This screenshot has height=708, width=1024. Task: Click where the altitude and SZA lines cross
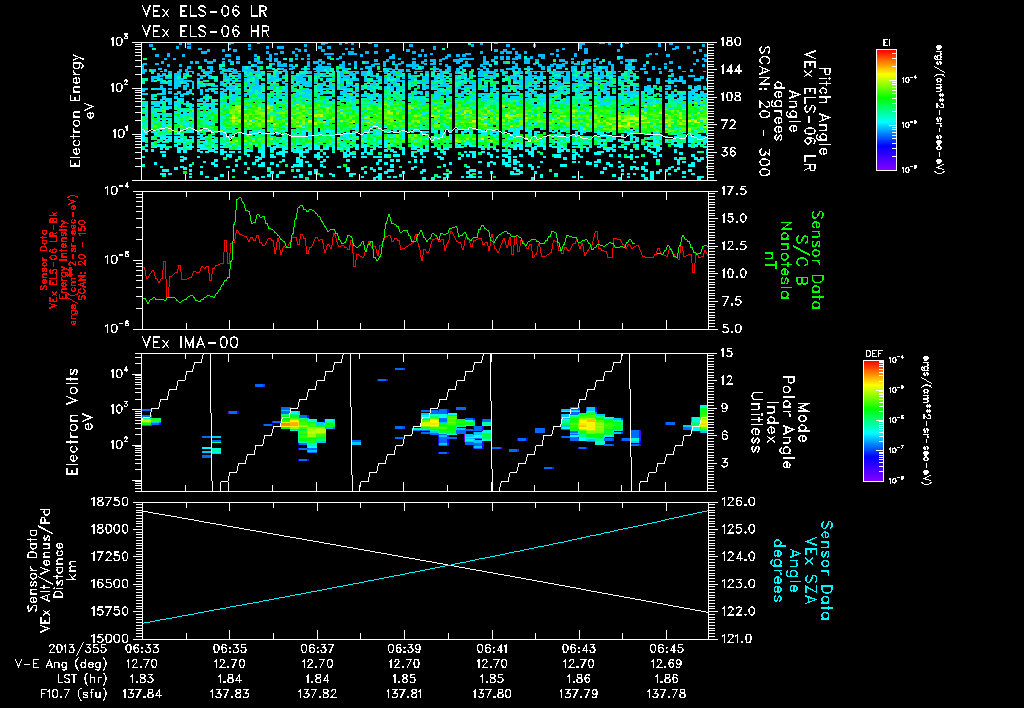[x=451, y=565]
